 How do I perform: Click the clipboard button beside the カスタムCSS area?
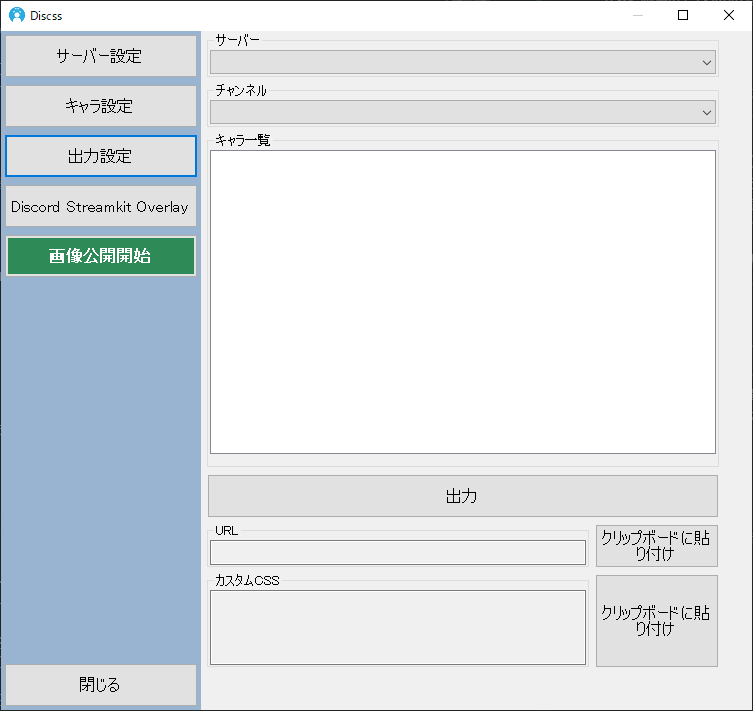(x=656, y=621)
